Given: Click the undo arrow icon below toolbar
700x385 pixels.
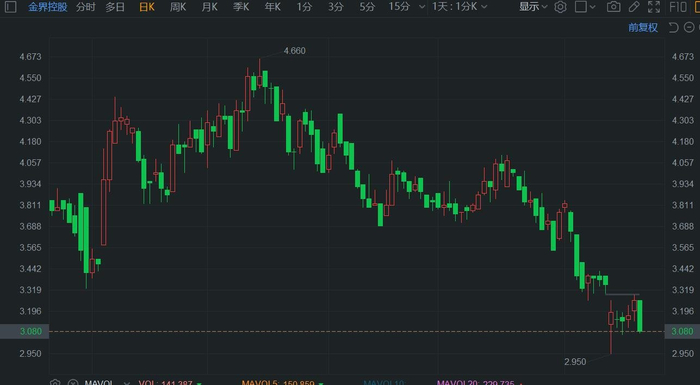Looking at the screenshot, I should click(x=673, y=28).
